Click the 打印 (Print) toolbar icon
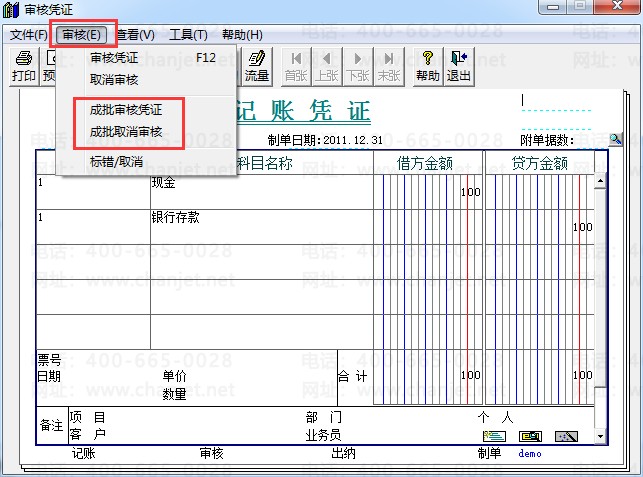 [24, 66]
